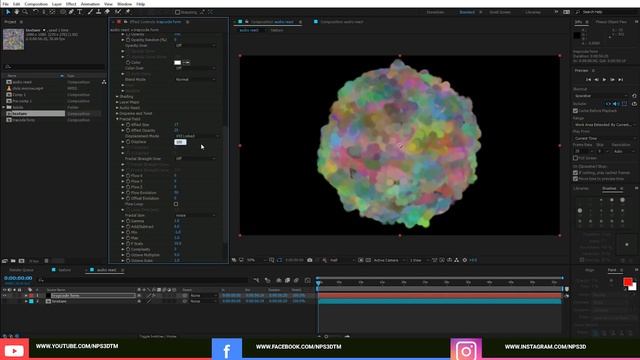Open the Effect menu

pyautogui.click(x=71, y=4)
